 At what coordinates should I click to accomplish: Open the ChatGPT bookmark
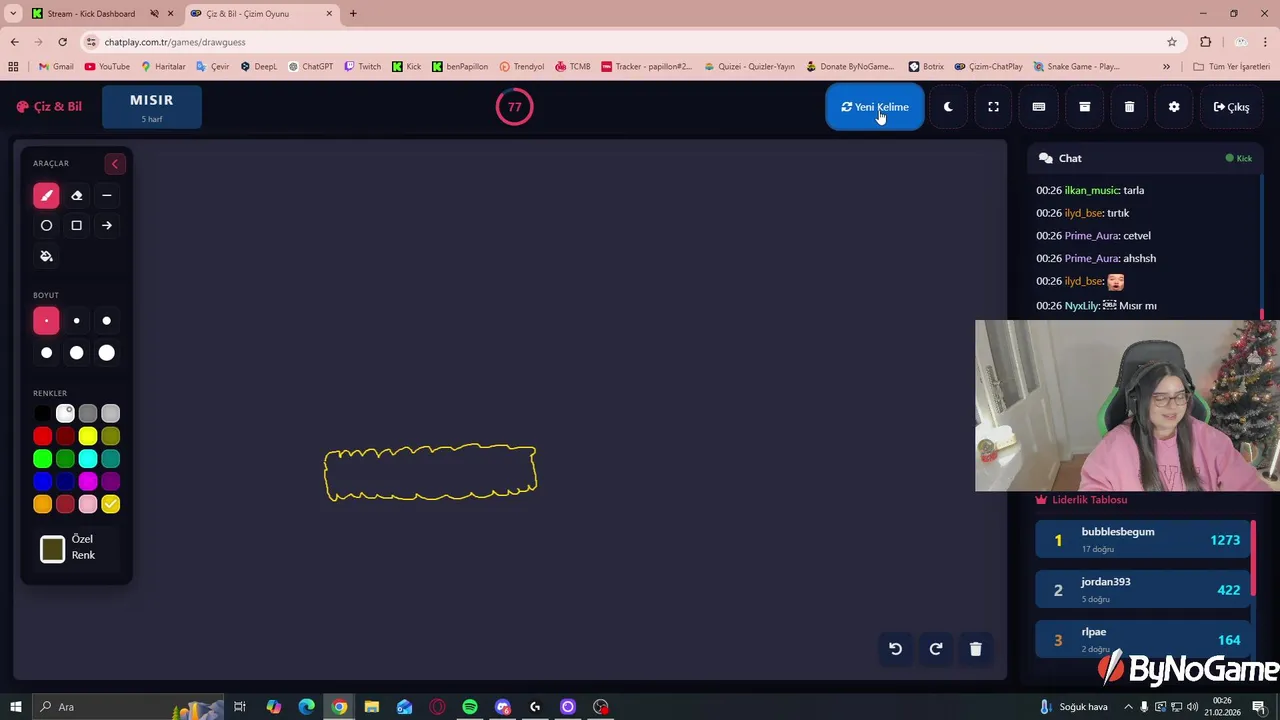click(x=311, y=67)
